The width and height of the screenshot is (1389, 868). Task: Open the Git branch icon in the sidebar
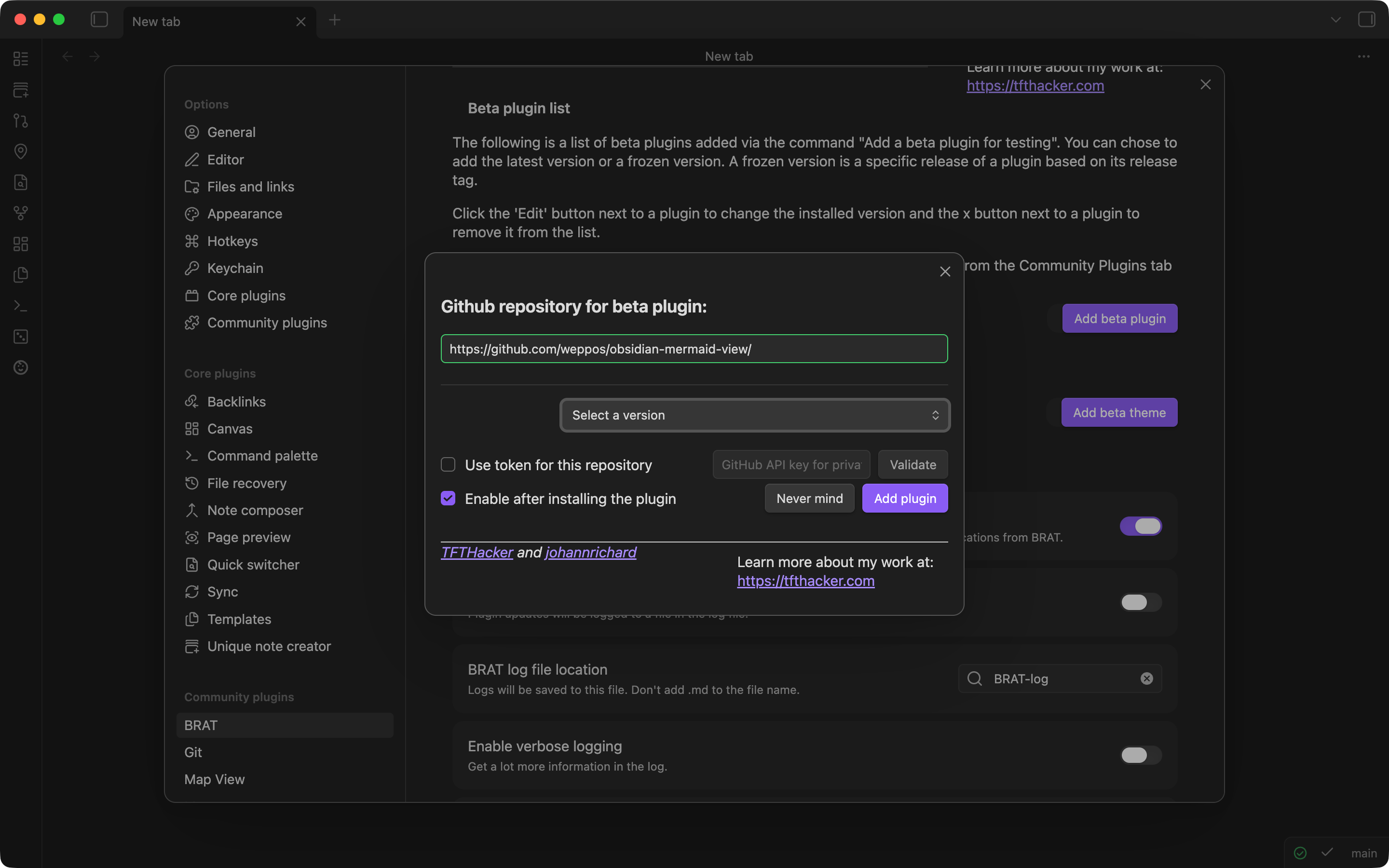21,121
